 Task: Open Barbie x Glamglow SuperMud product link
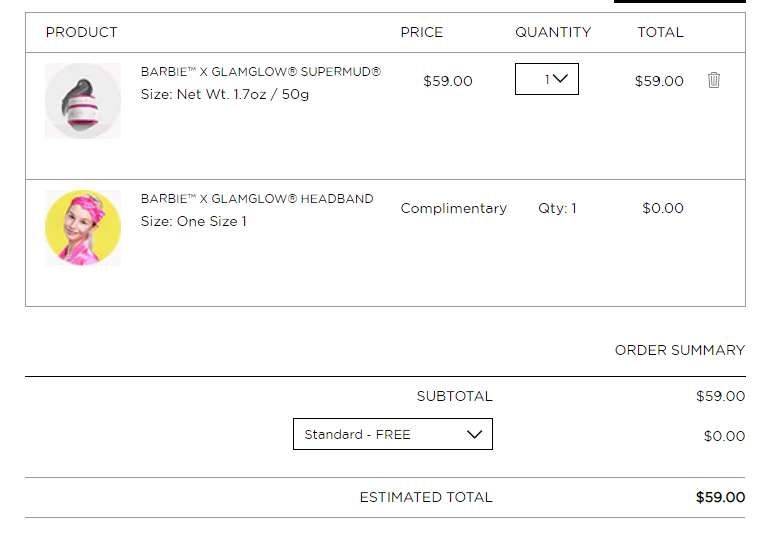tap(261, 72)
